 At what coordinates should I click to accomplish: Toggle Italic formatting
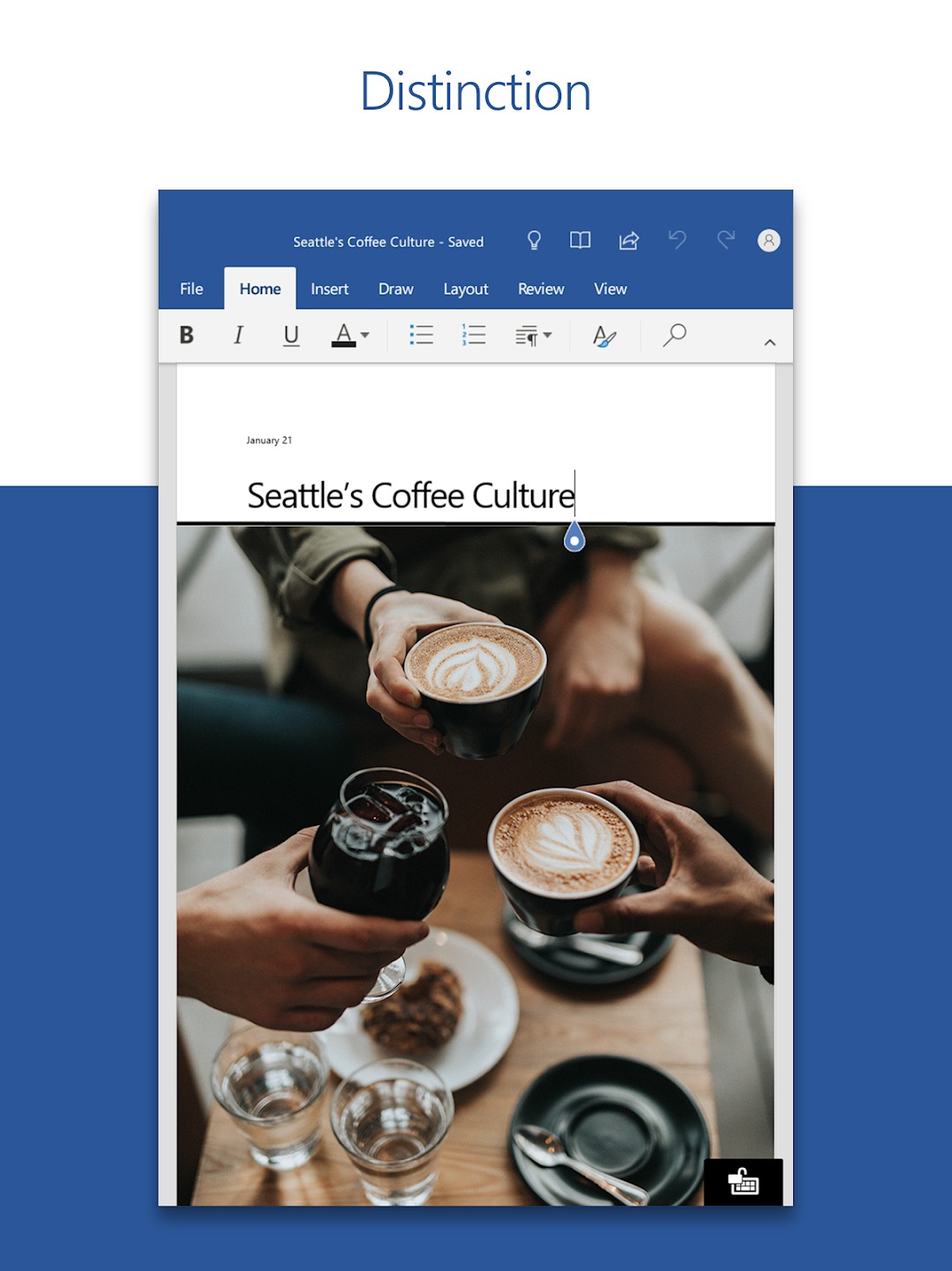click(238, 335)
